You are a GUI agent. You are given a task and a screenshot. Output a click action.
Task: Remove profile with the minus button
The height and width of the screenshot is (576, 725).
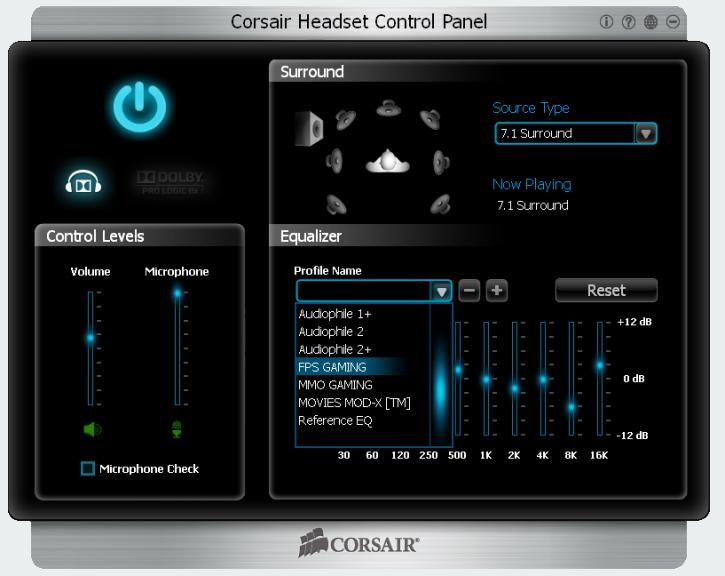coord(469,291)
